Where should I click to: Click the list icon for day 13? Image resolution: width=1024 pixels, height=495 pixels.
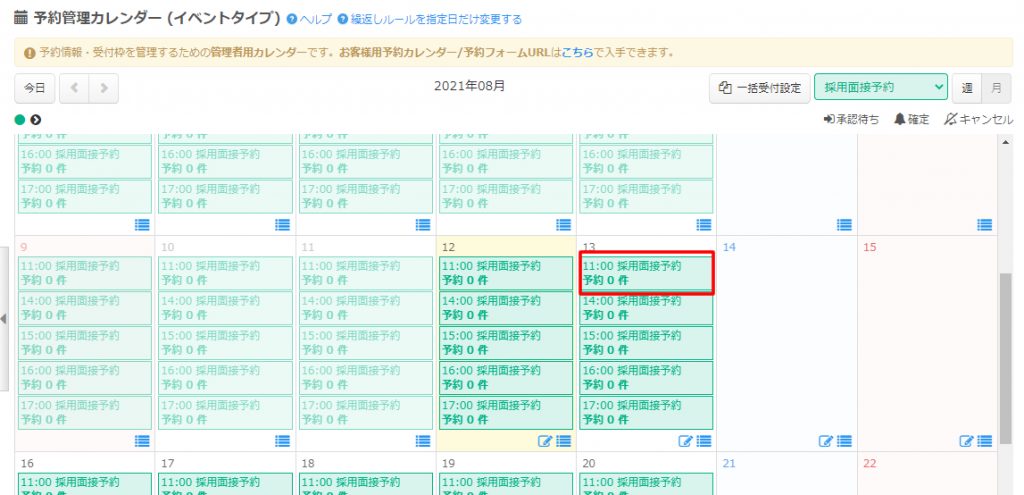[704, 441]
